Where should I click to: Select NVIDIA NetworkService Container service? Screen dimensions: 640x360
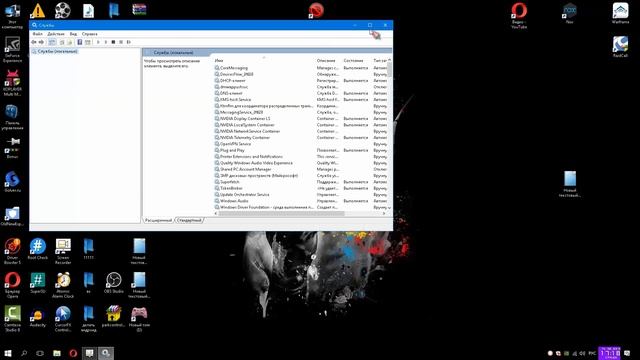(301, 131)
